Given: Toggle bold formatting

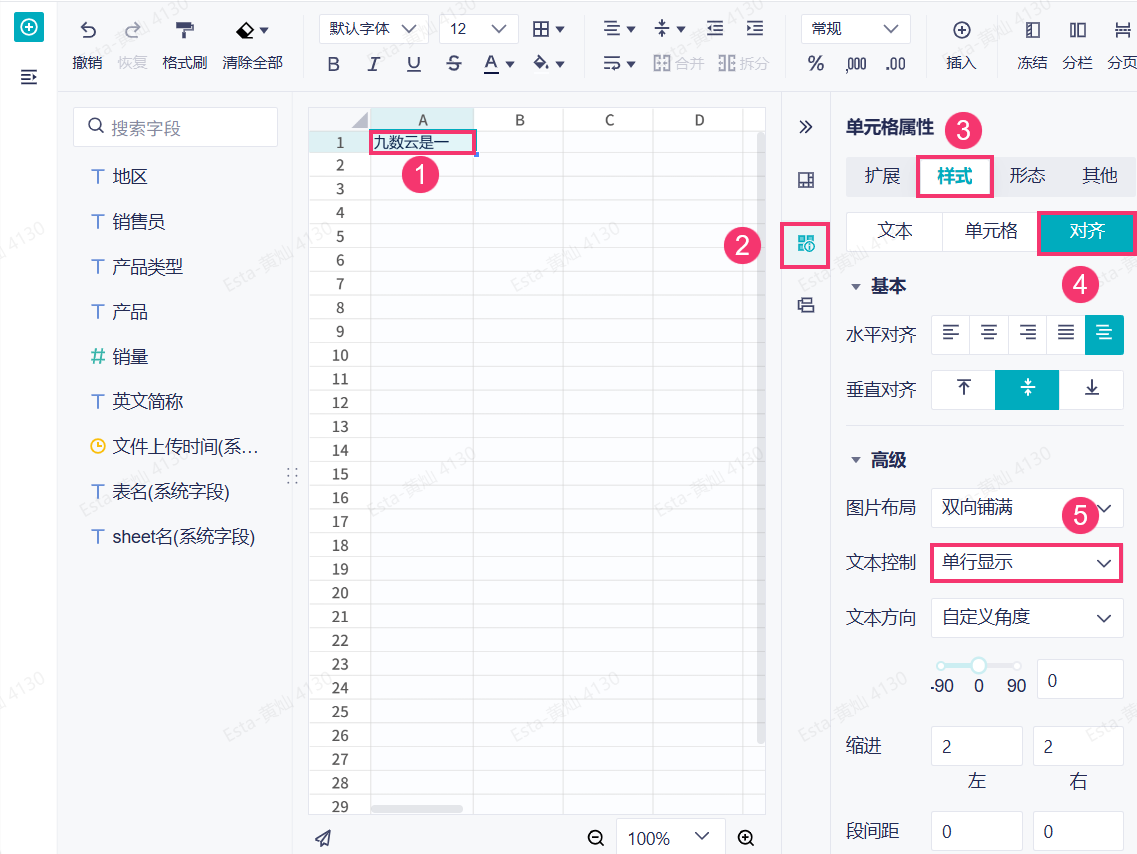Looking at the screenshot, I should 334,64.
